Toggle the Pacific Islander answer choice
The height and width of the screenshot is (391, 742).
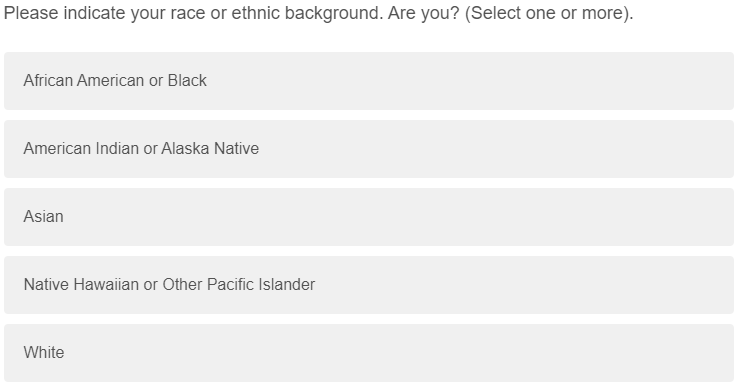(x=369, y=285)
